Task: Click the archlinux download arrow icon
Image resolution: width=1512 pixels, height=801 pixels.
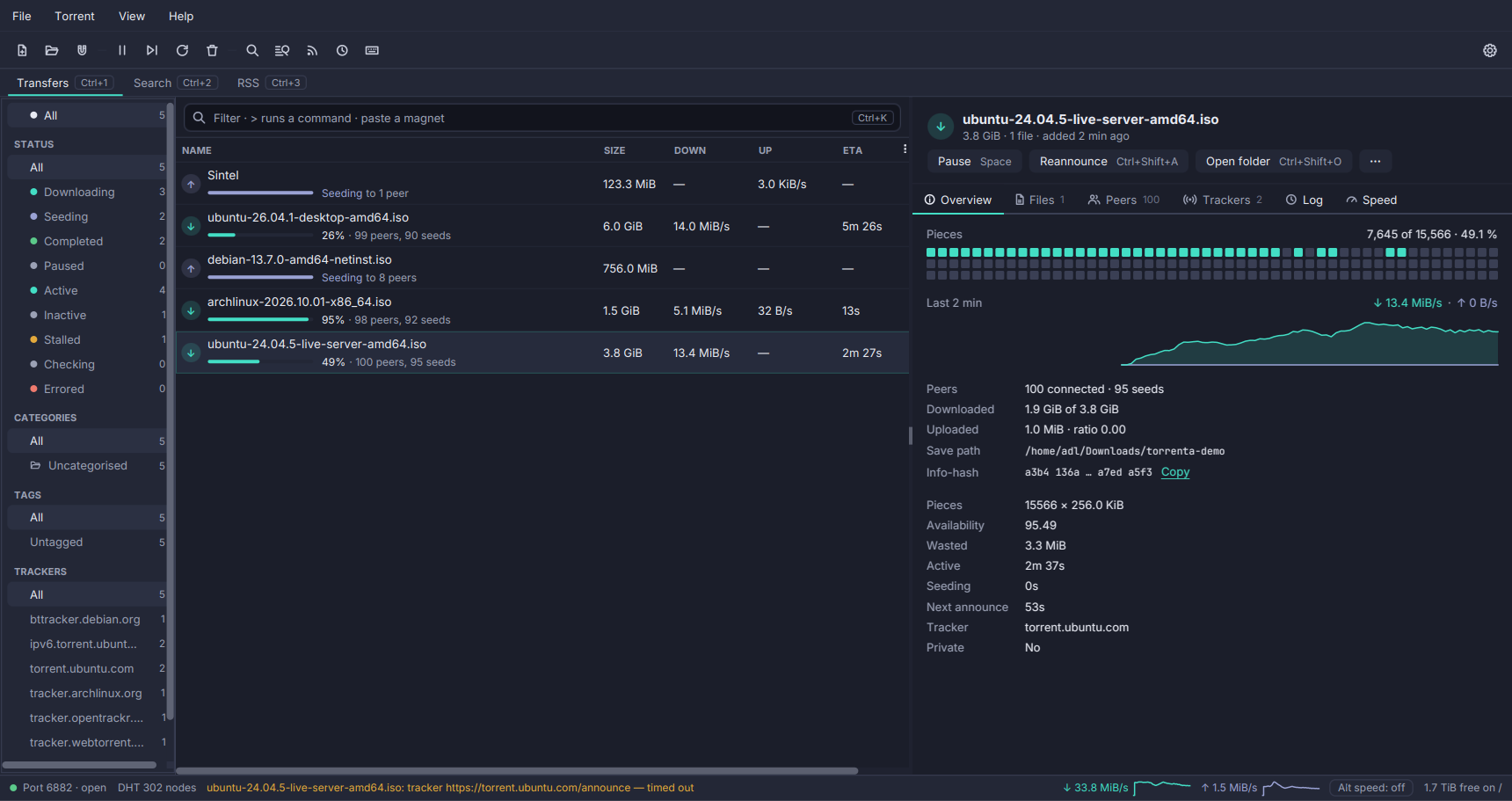Action: (x=191, y=310)
